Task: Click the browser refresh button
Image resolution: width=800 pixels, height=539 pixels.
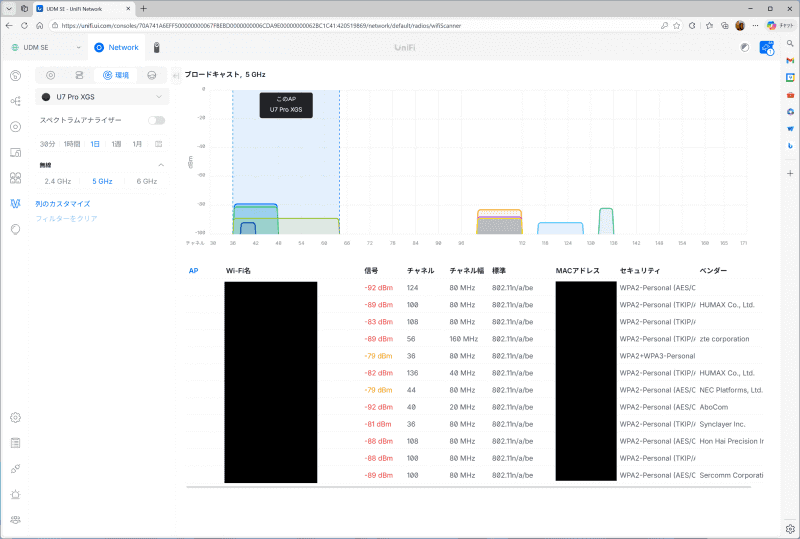Action: (x=24, y=26)
